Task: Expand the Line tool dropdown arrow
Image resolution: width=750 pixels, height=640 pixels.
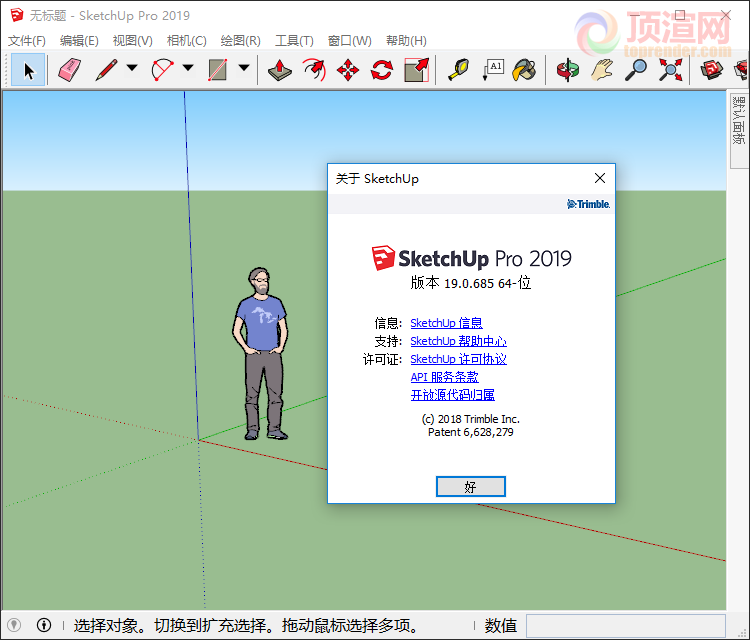Action: pyautogui.click(x=132, y=68)
